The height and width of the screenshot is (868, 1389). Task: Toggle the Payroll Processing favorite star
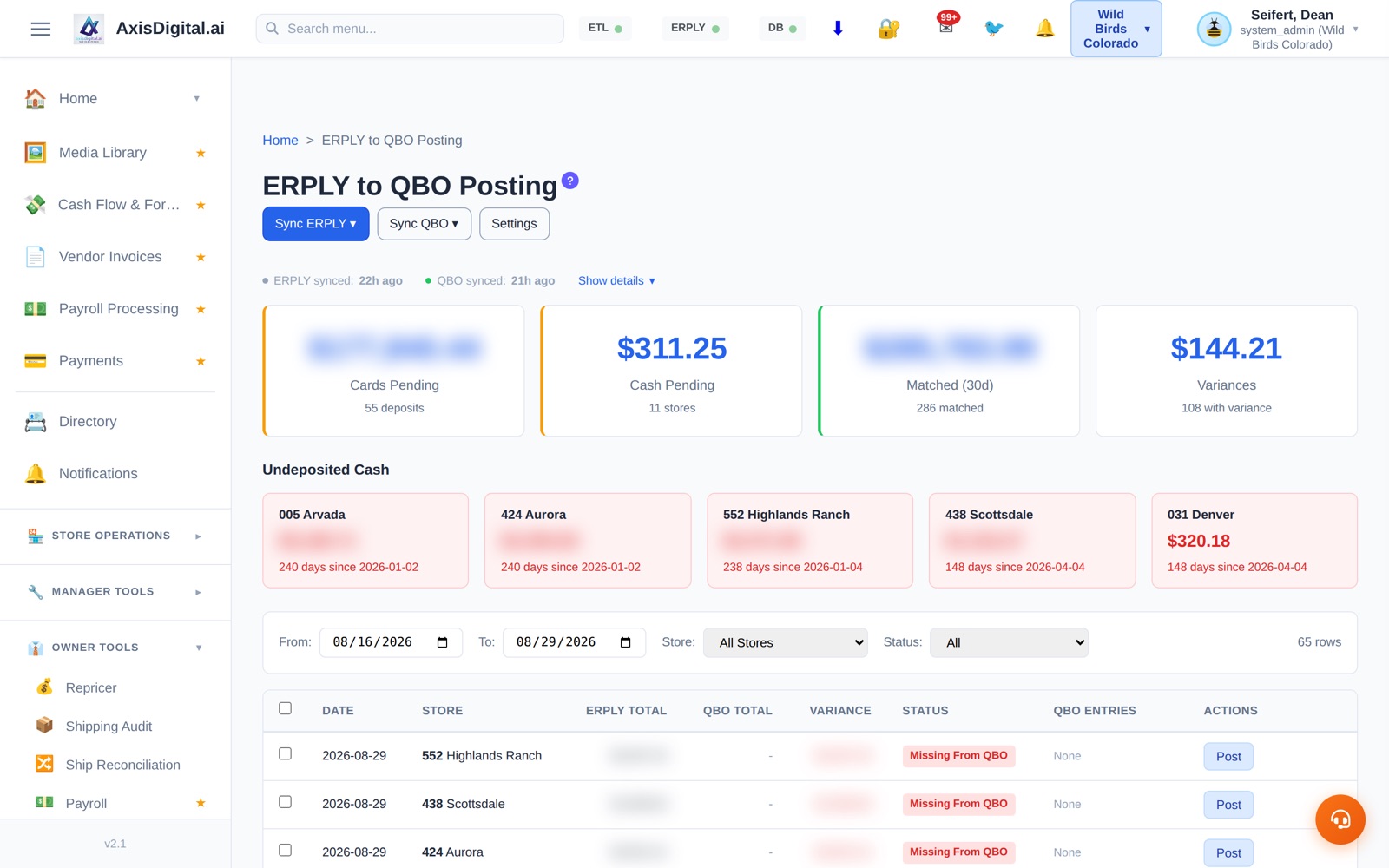point(201,309)
